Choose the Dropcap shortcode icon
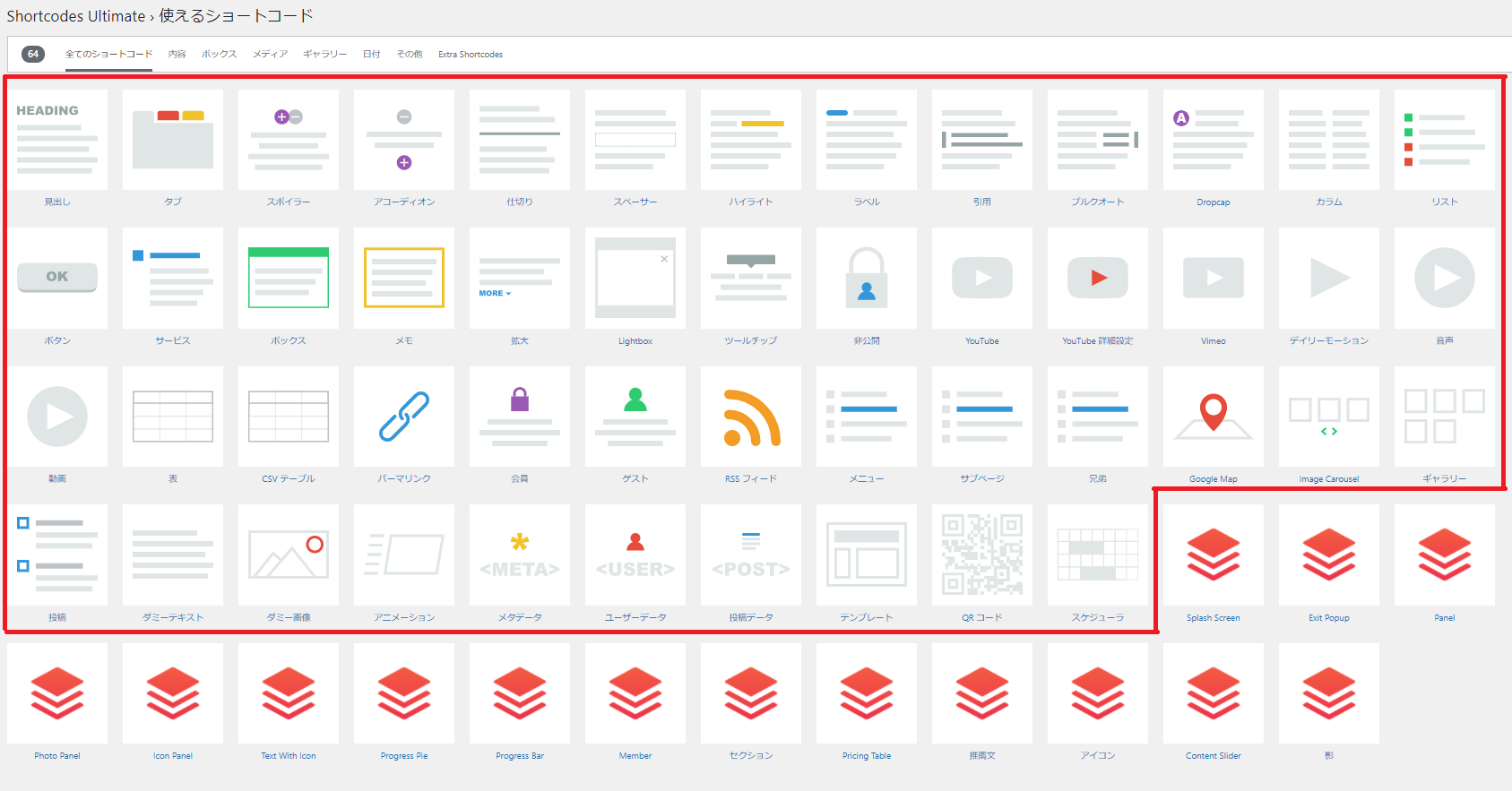Screen dimensions: 1512x791 1214,140
